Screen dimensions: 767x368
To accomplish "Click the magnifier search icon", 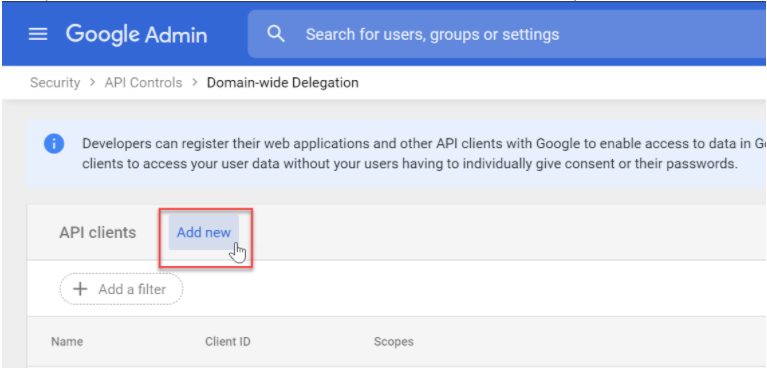I will [276, 34].
